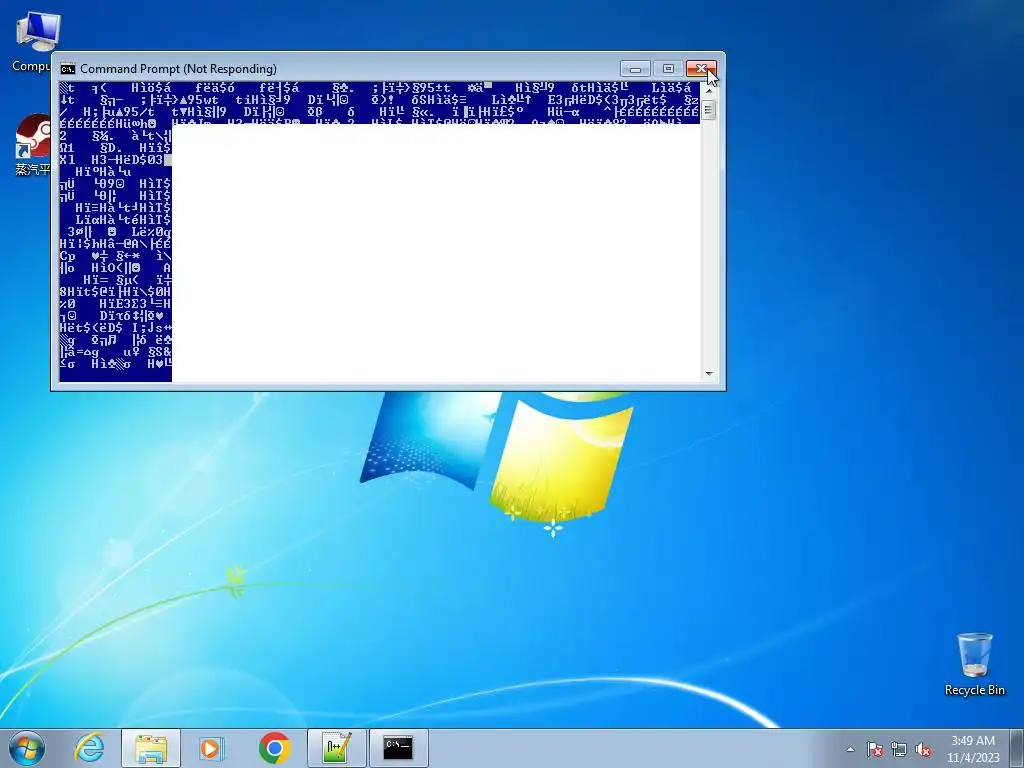Select the Steam shortcut desktop icon
This screenshot has height=768, width=1024.
tap(33, 145)
